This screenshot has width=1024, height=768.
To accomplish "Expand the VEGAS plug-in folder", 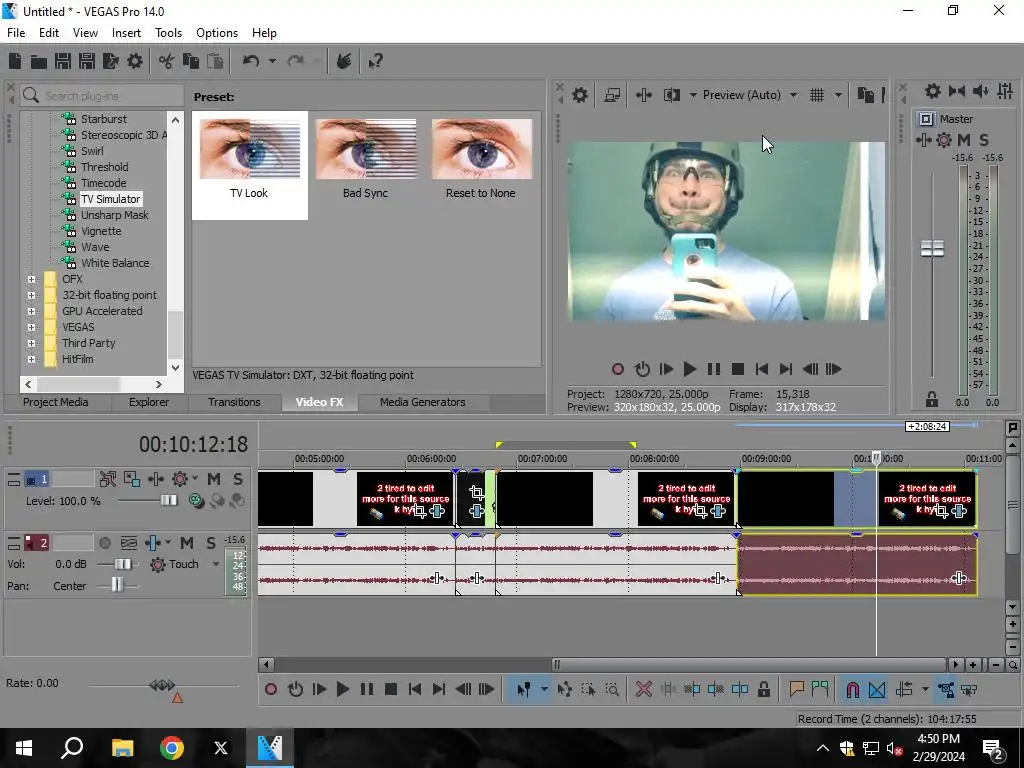I will (31, 327).
